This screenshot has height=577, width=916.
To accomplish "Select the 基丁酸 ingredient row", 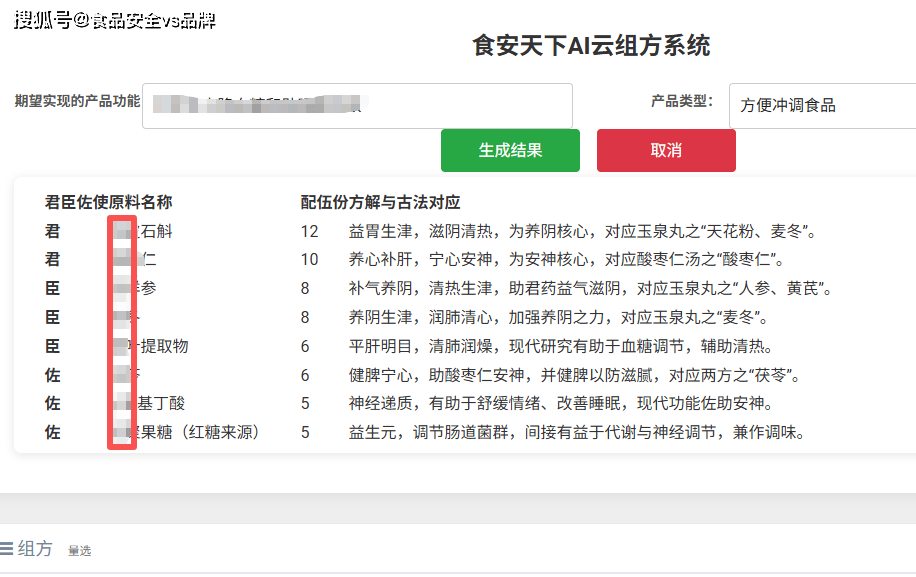I will click(158, 404).
